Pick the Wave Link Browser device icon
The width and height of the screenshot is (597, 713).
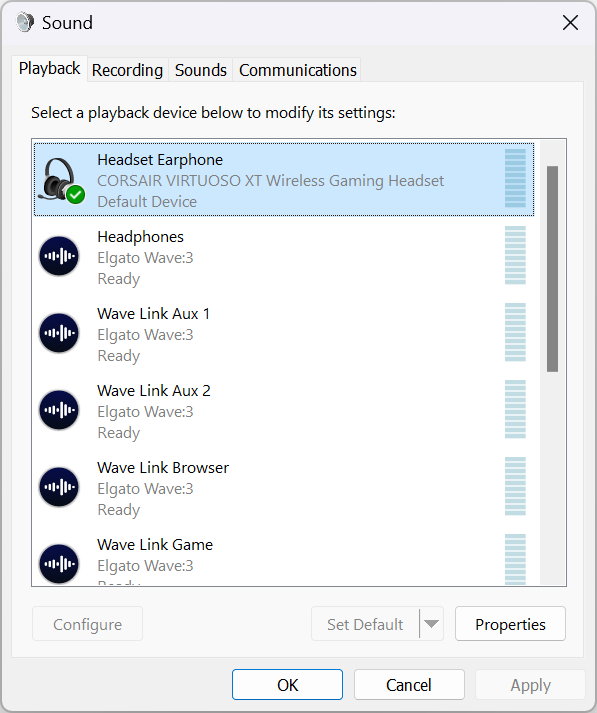tap(59, 487)
